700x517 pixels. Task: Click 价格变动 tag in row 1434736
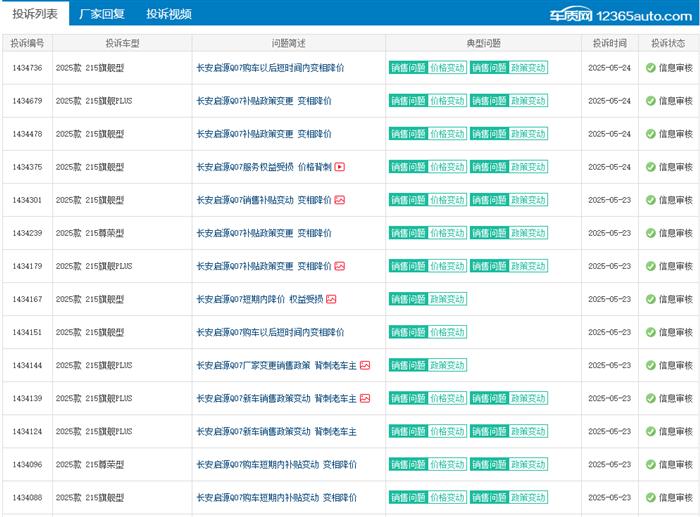447,68
